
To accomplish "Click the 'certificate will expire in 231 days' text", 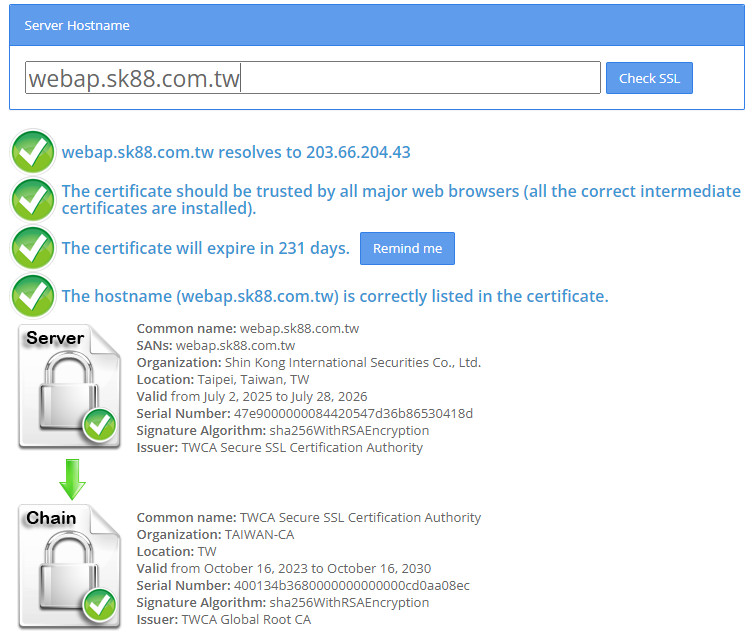I will [x=206, y=249].
